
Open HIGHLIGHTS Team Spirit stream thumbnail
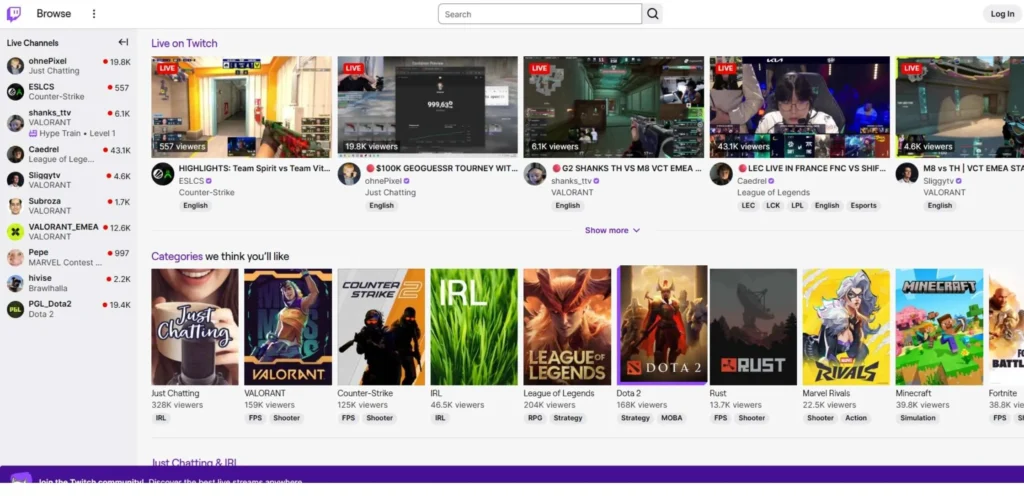click(x=242, y=107)
